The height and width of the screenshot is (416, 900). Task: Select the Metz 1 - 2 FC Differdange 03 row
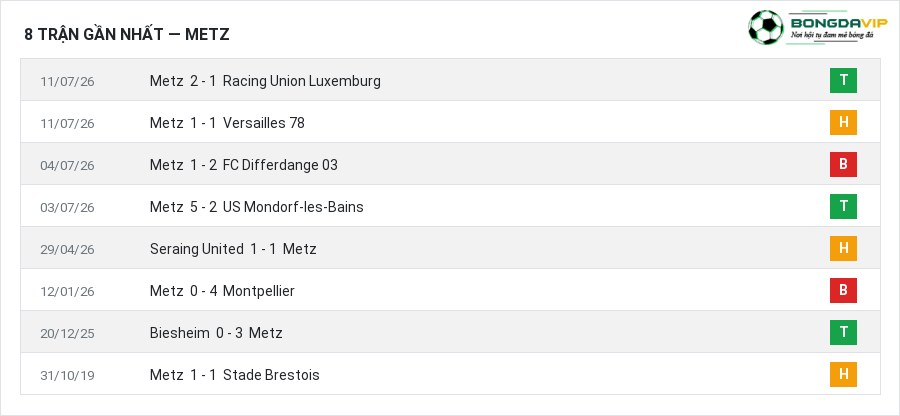(x=450, y=164)
